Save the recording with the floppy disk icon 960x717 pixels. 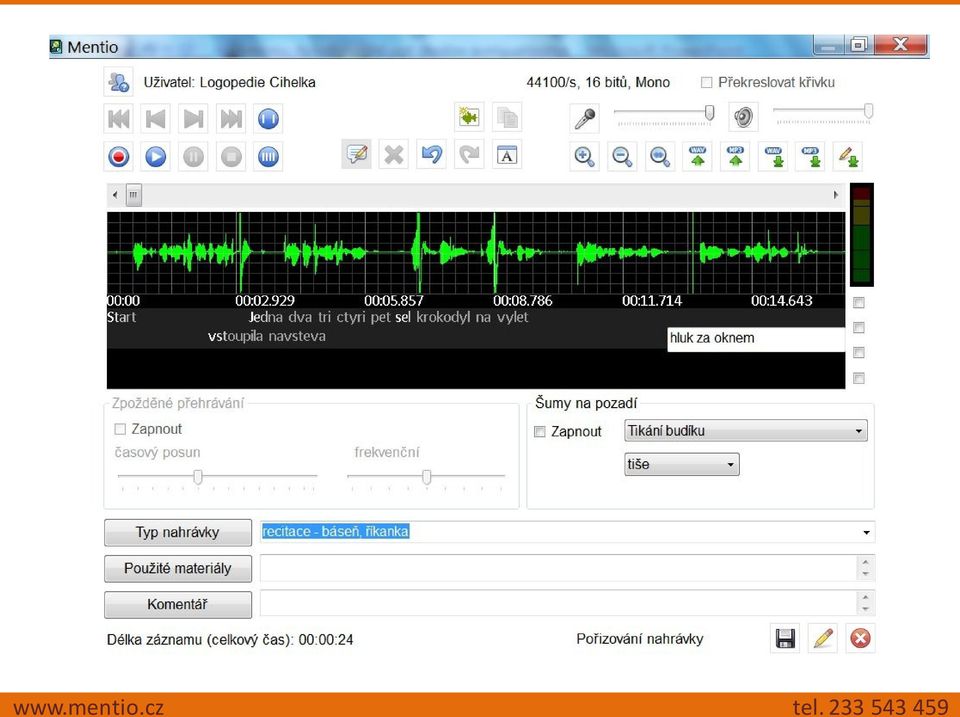[x=785, y=638]
